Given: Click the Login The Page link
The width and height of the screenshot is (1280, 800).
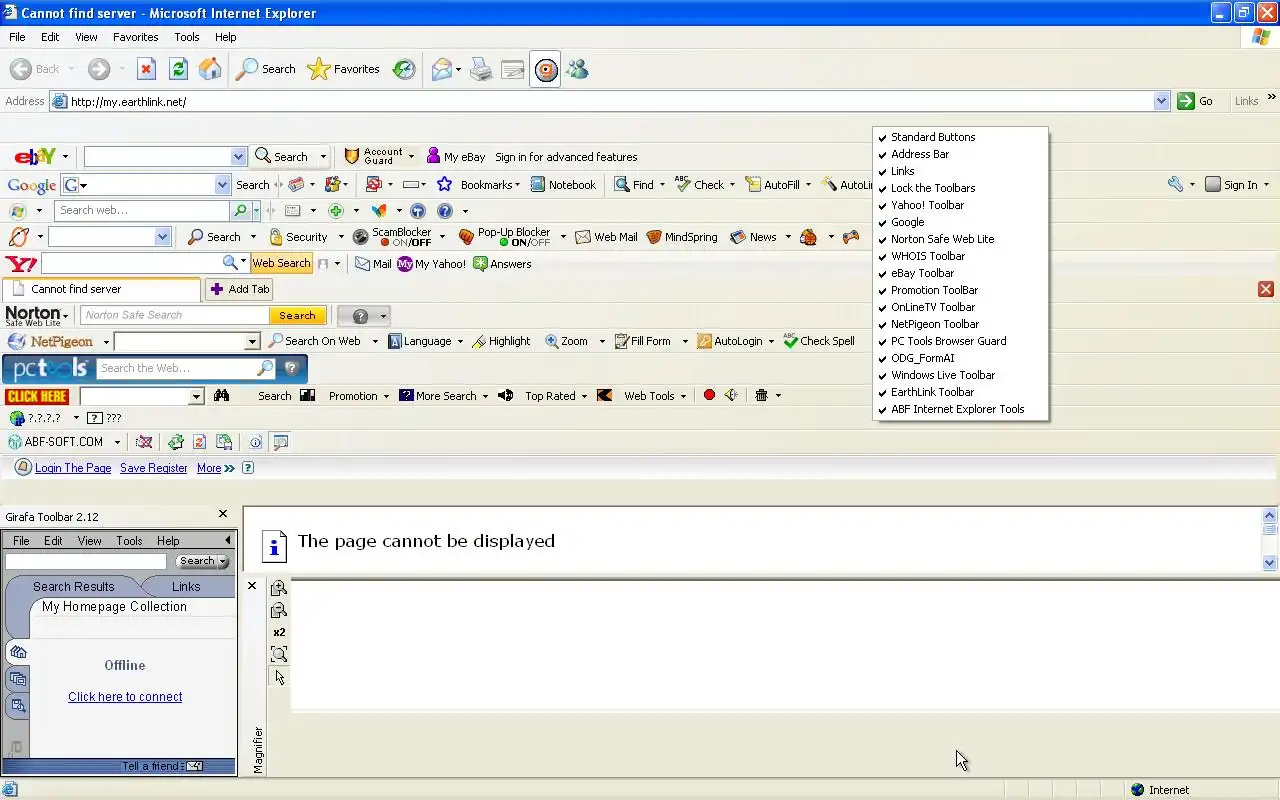Looking at the screenshot, I should pos(73,468).
